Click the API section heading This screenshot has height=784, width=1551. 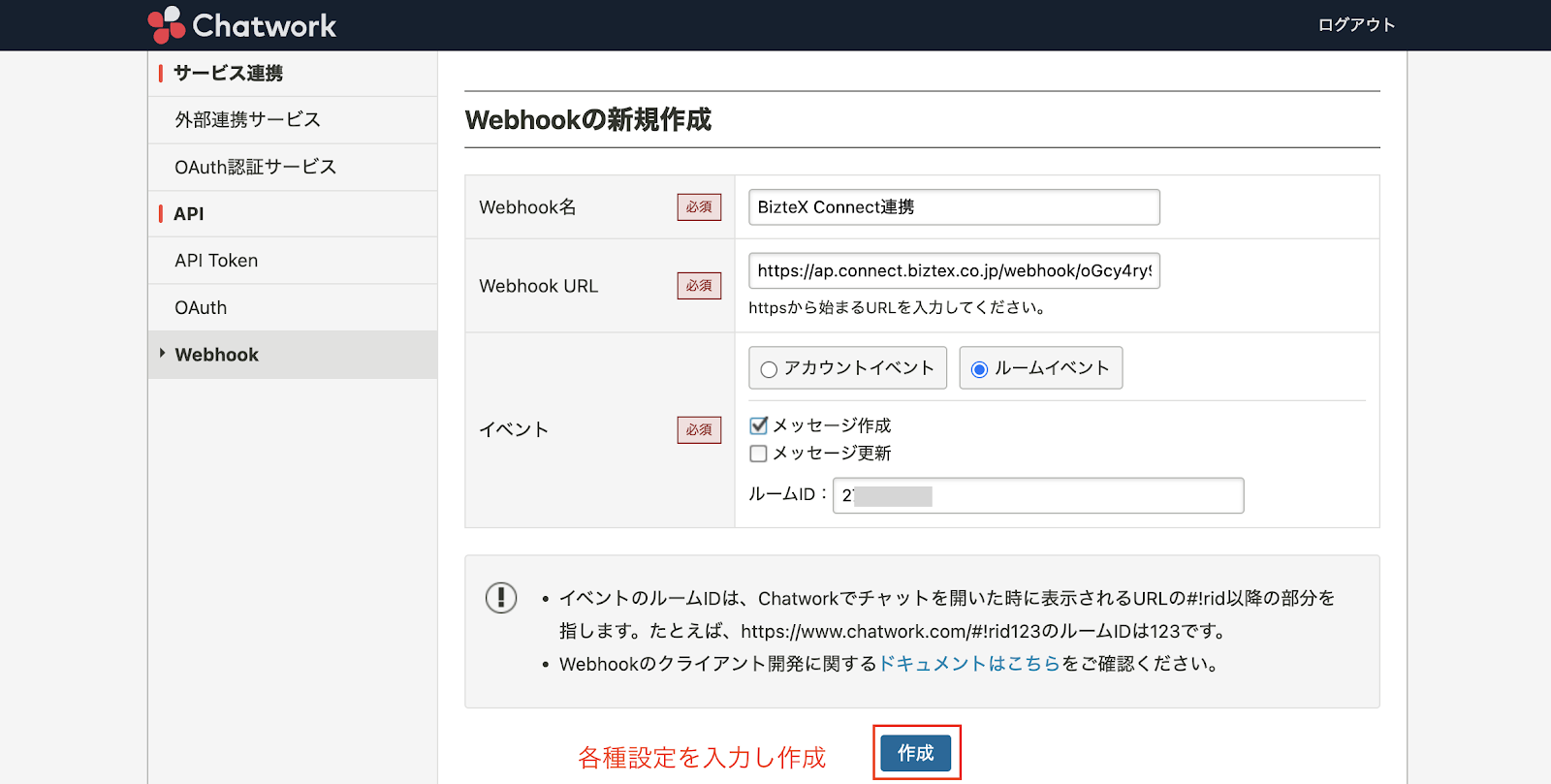(x=189, y=214)
